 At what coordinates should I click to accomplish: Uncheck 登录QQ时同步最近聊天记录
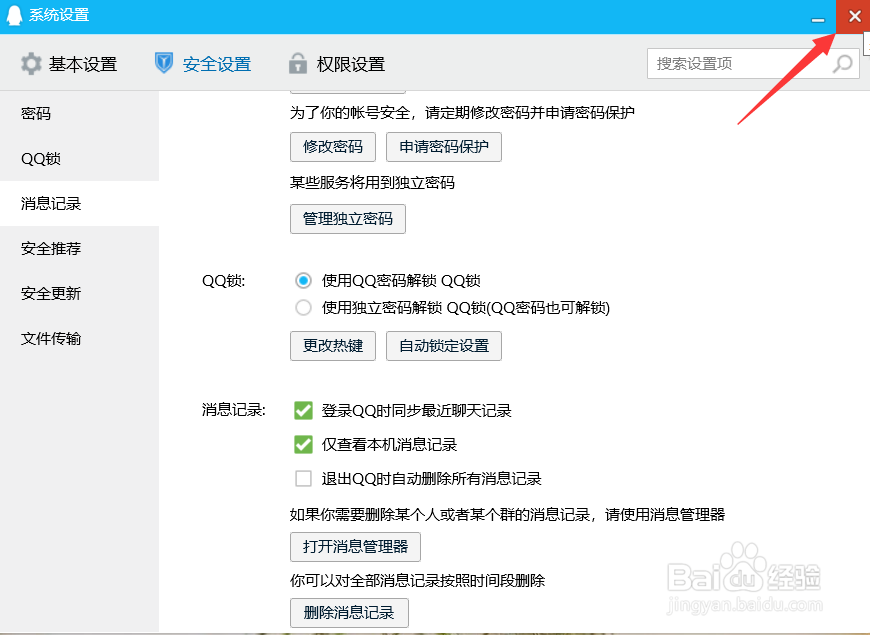click(x=303, y=411)
